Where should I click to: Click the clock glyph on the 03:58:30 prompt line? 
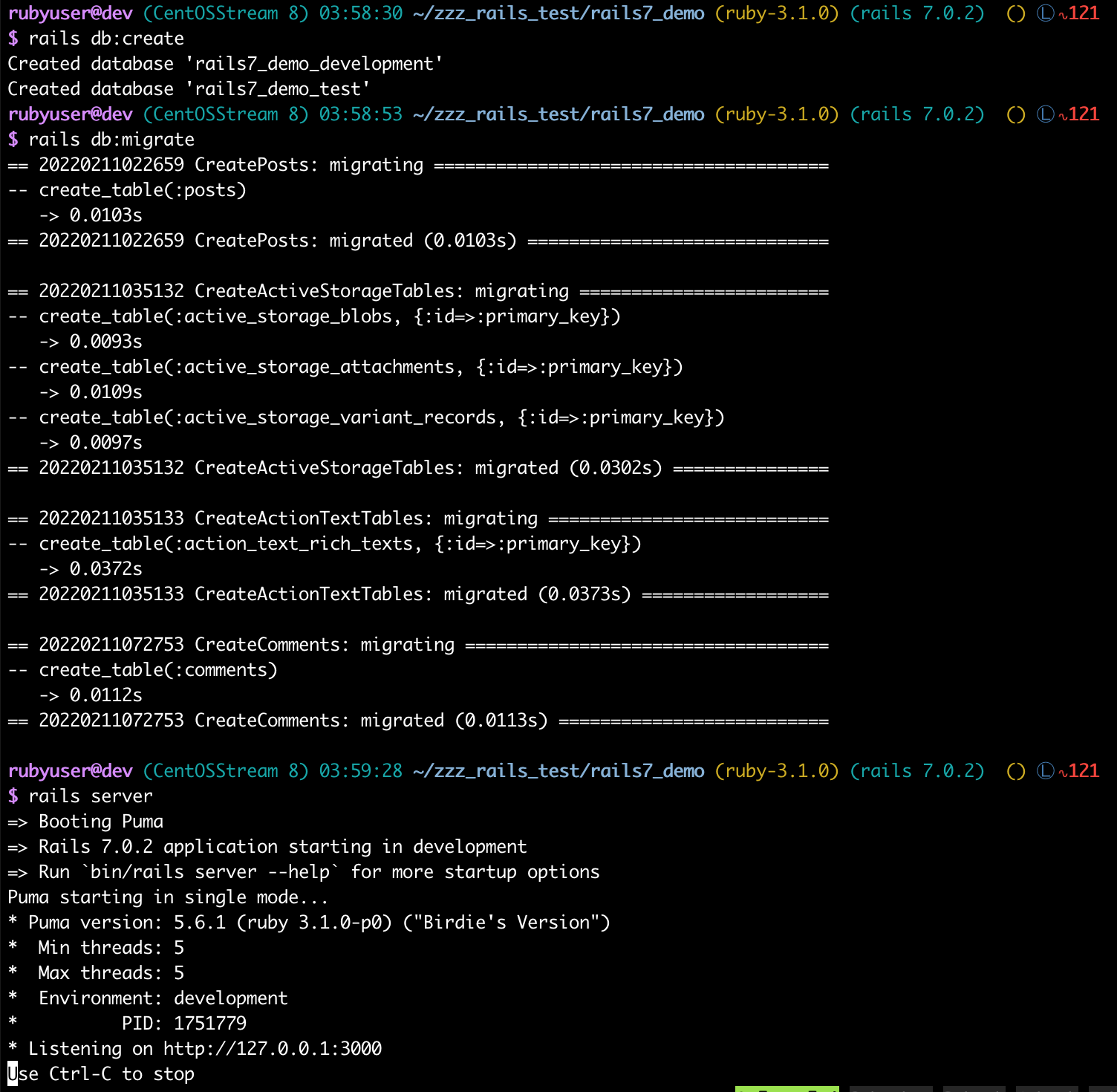pyautogui.click(x=1045, y=13)
